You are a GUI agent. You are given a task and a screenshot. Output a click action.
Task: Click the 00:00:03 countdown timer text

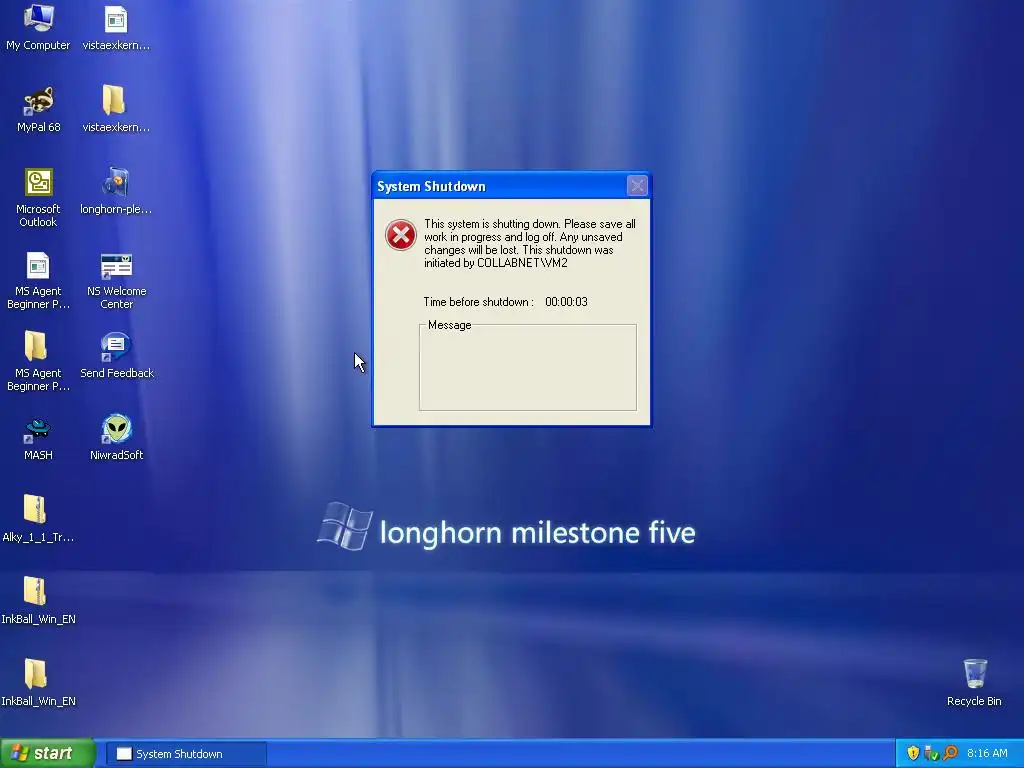point(566,302)
